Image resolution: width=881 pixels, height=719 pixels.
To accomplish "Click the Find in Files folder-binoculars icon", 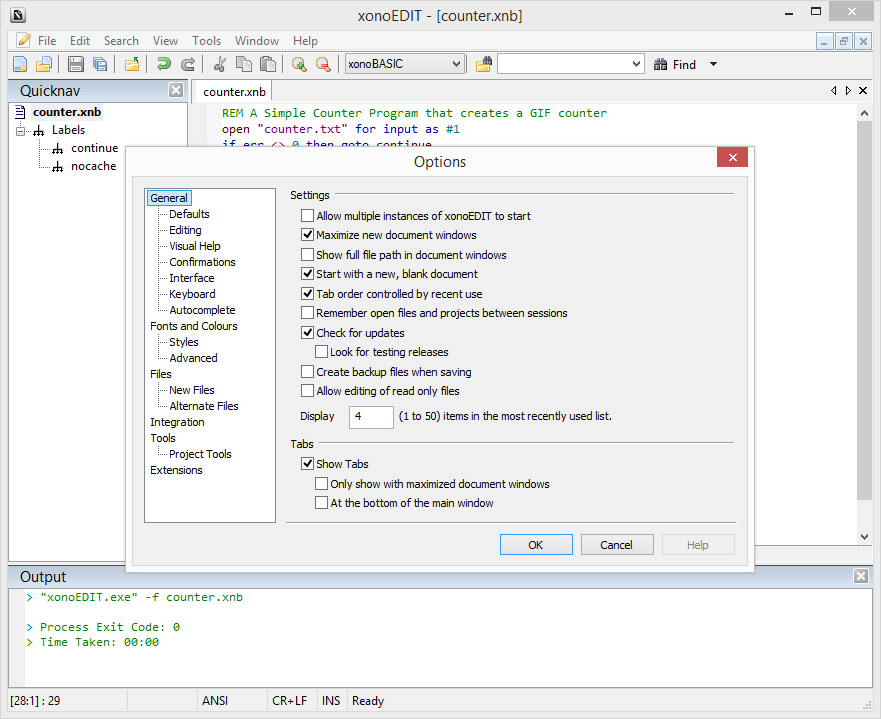I will (484, 64).
